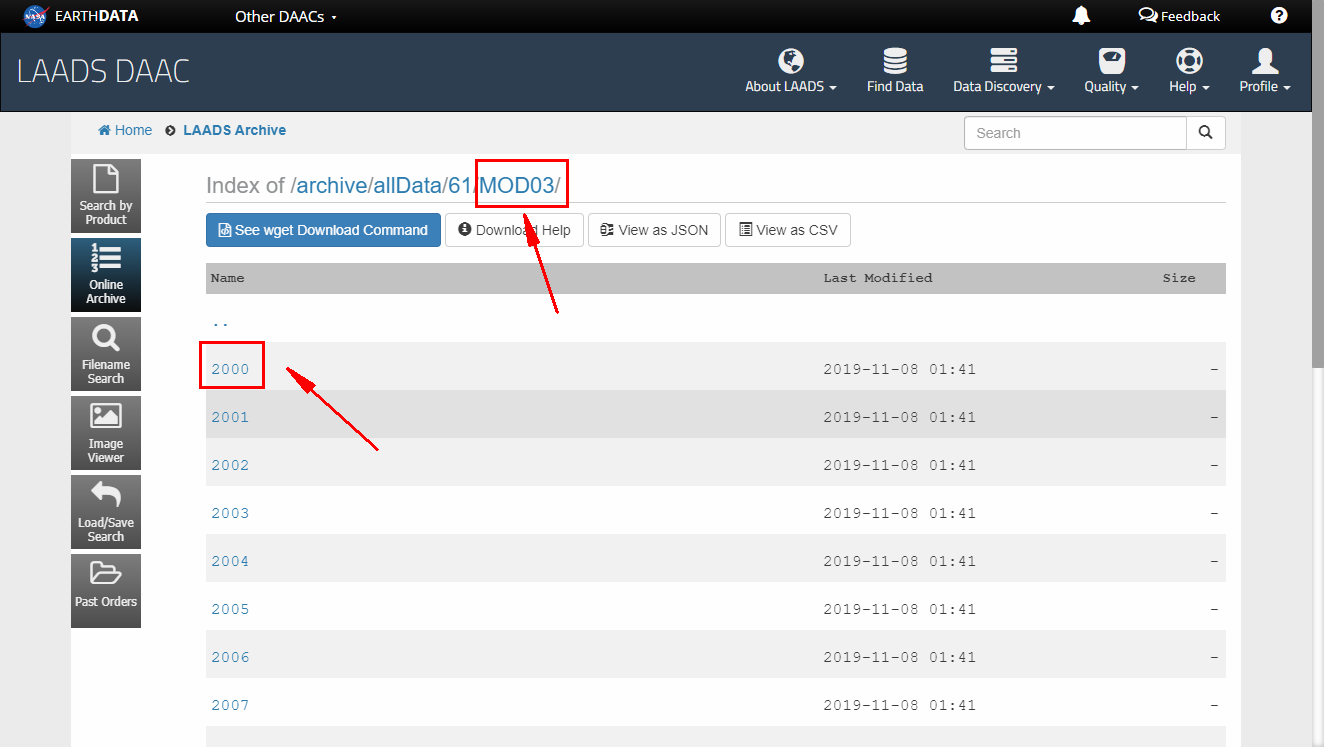Click MOD03 path link in heading
This screenshot has height=747, width=1324.
[x=517, y=185]
